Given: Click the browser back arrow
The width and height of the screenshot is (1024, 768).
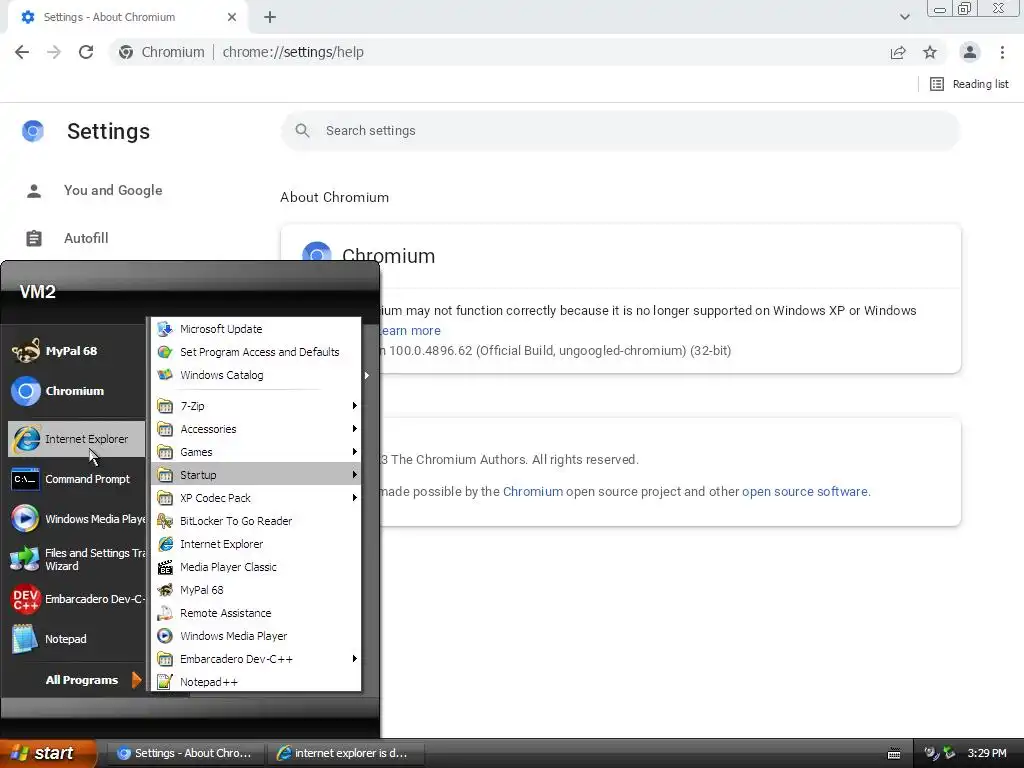Looking at the screenshot, I should (x=22, y=52).
